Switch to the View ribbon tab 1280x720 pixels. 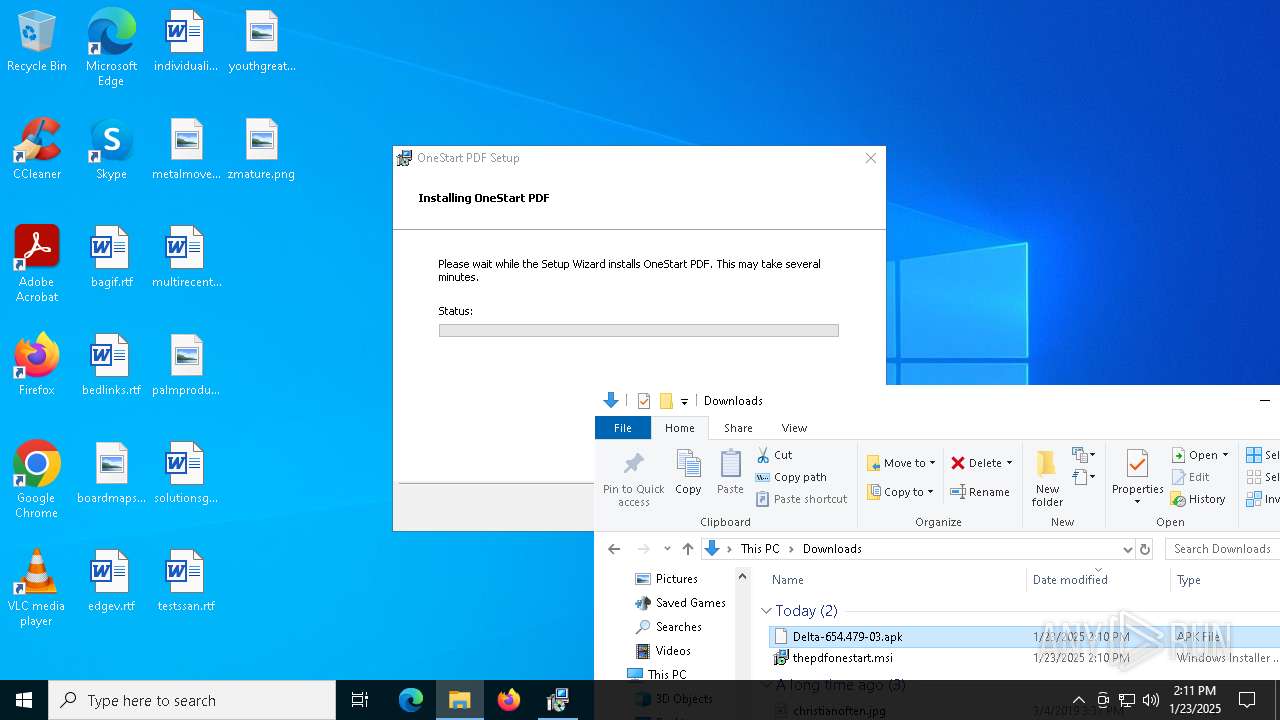[794, 428]
